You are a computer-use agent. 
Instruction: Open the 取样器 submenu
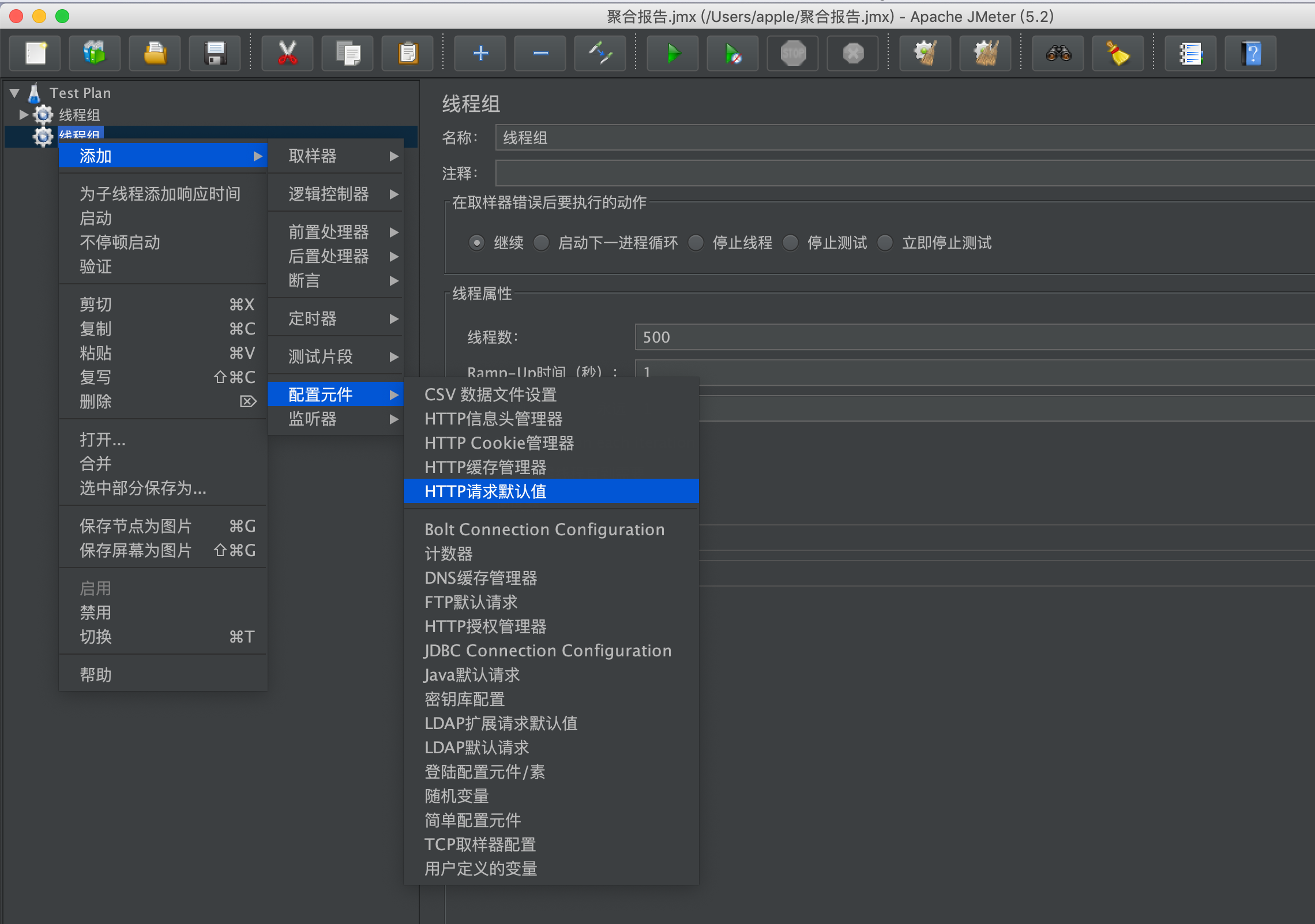pyautogui.click(x=336, y=156)
